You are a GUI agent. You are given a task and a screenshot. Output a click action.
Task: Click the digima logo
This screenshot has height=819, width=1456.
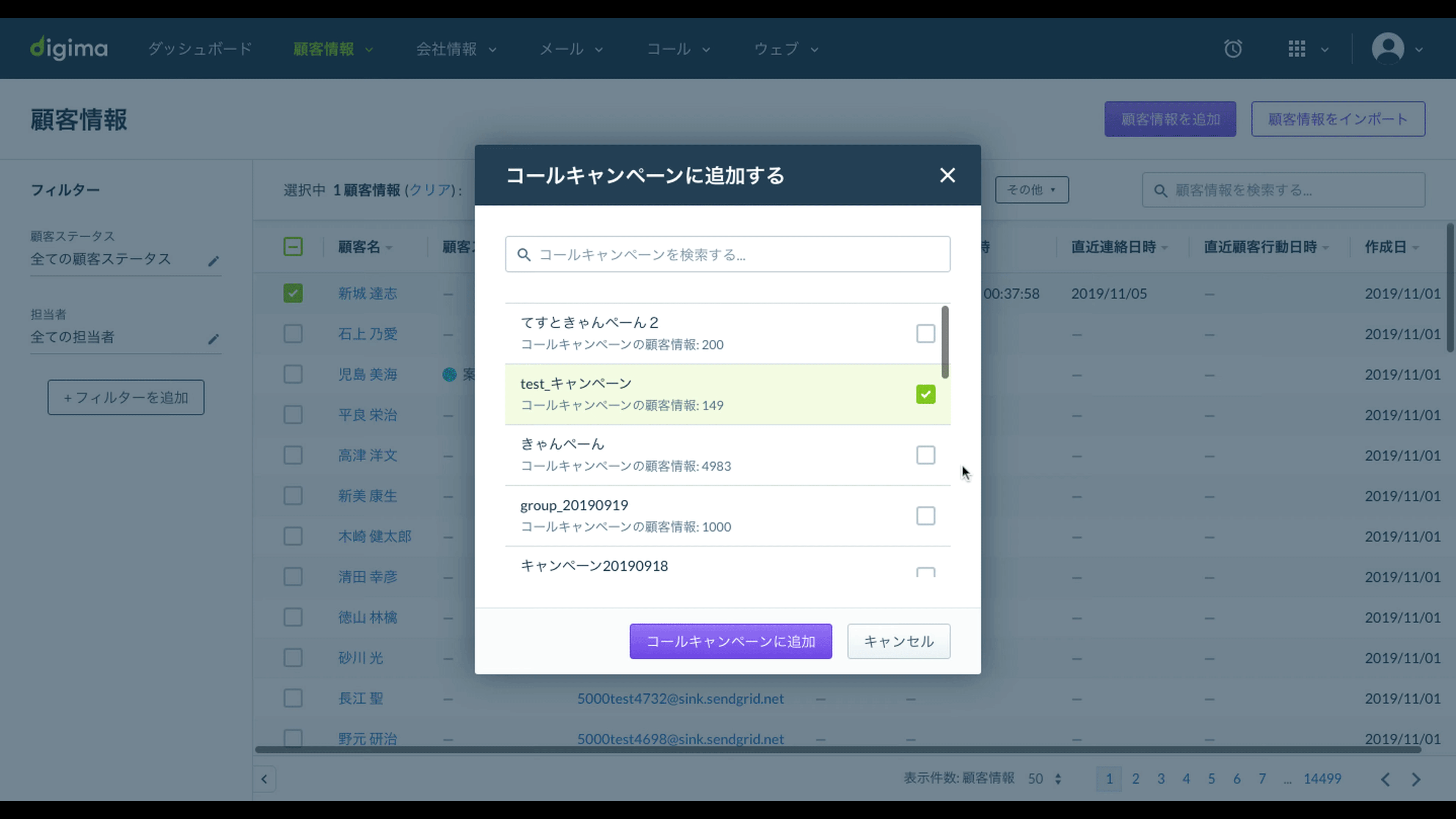(x=69, y=49)
